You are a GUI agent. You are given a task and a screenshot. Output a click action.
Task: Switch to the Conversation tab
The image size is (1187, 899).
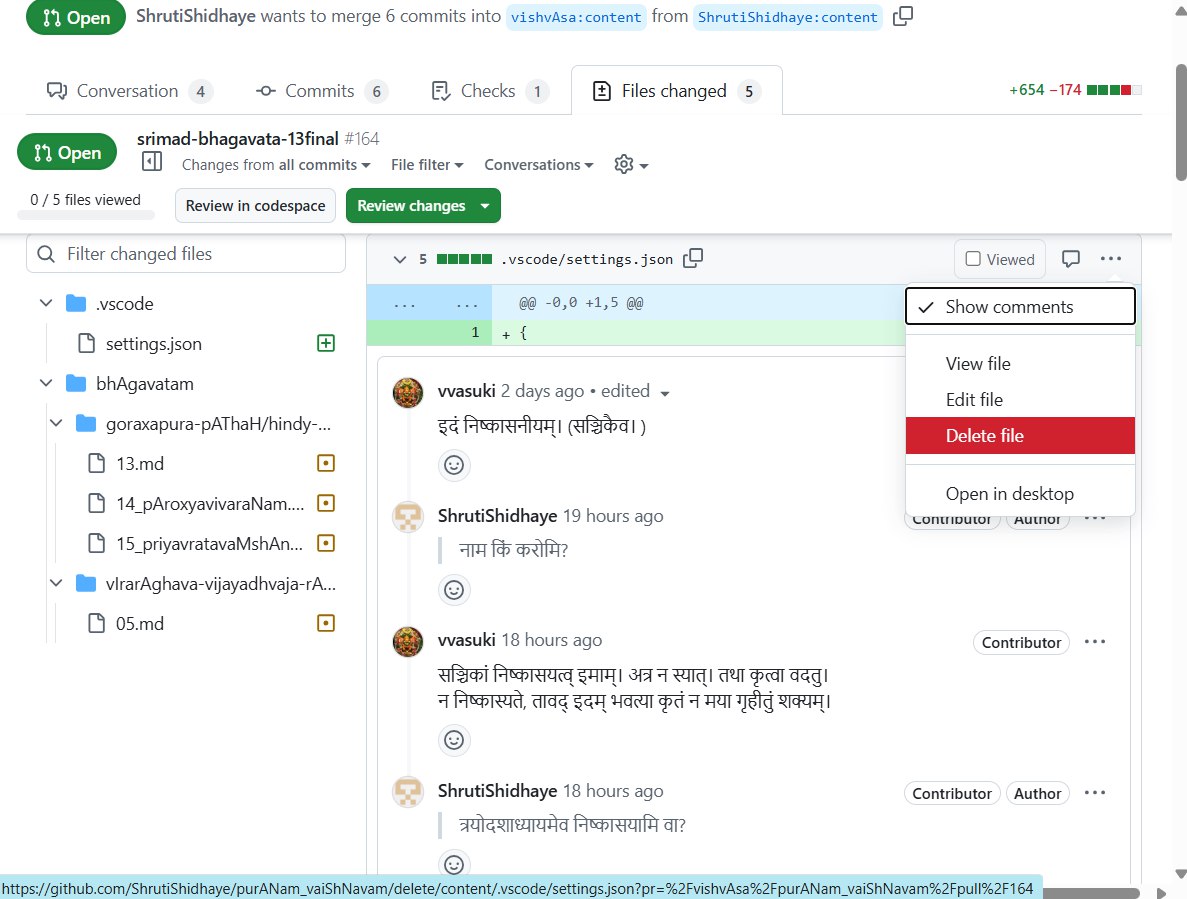(129, 91)
